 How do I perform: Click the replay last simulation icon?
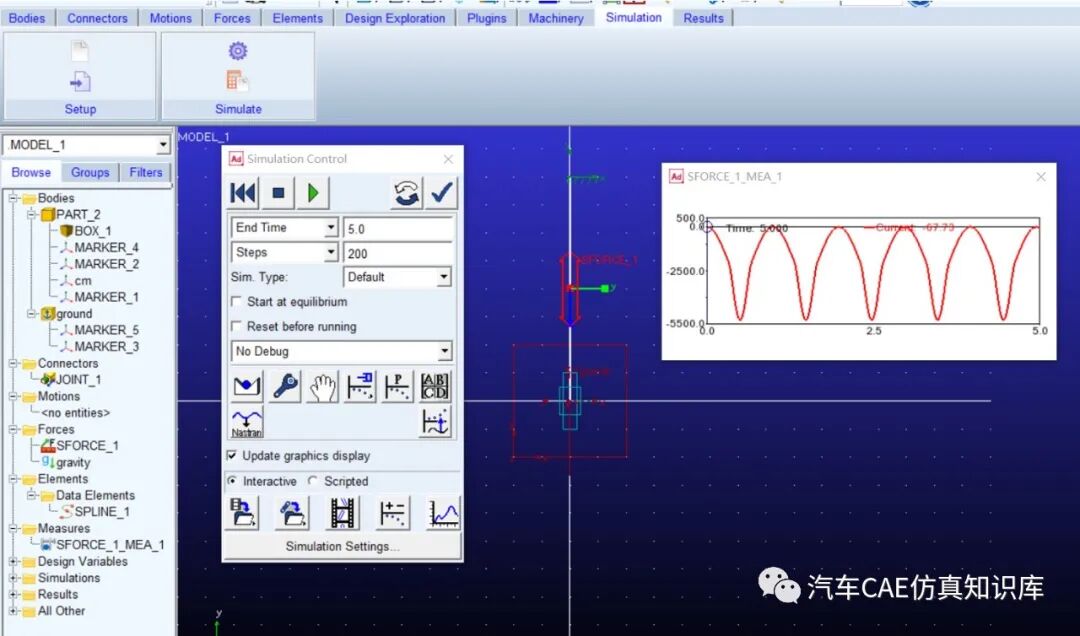pyautogui.click(x=406, y=193)
